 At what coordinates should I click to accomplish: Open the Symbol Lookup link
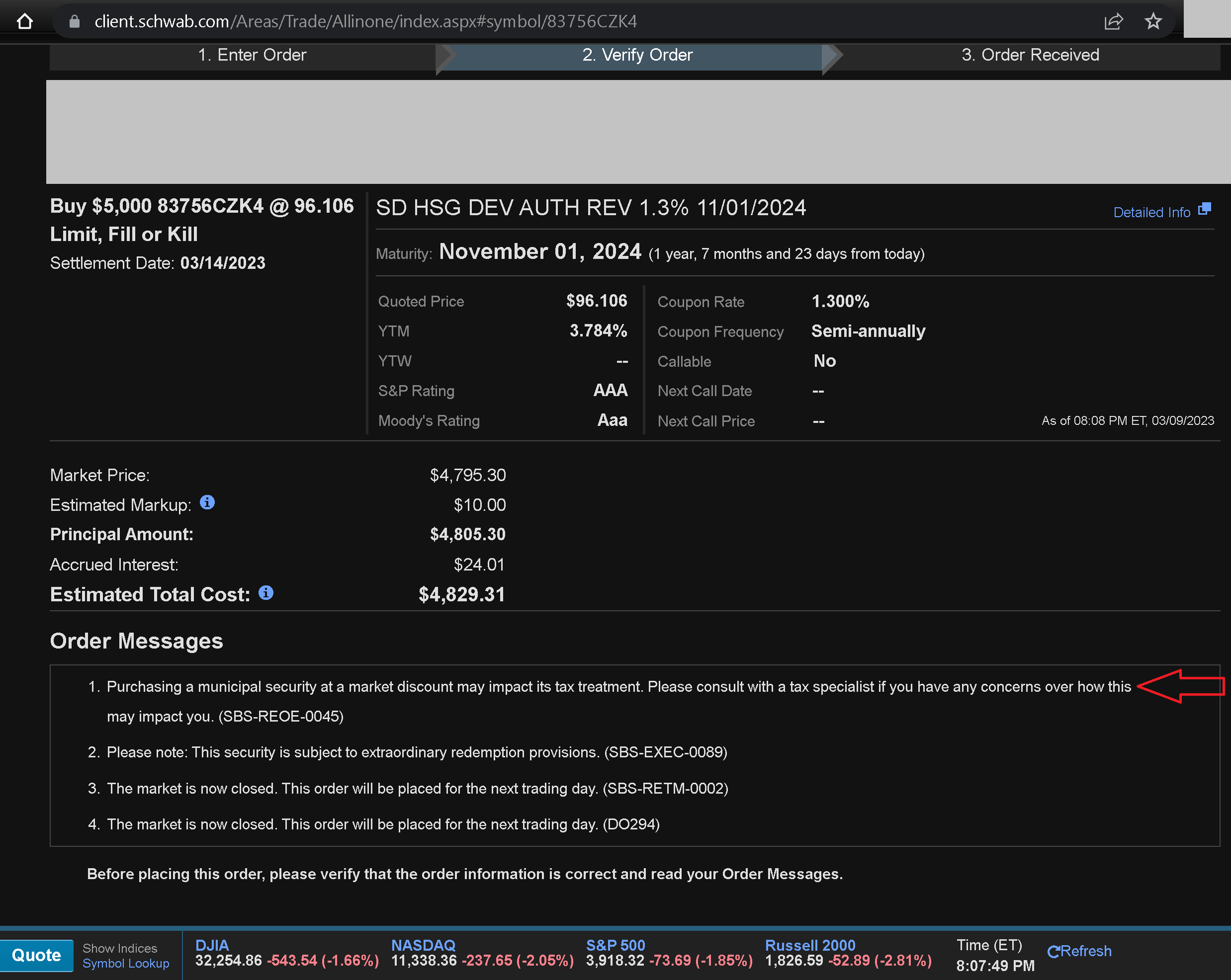[126, 964]
